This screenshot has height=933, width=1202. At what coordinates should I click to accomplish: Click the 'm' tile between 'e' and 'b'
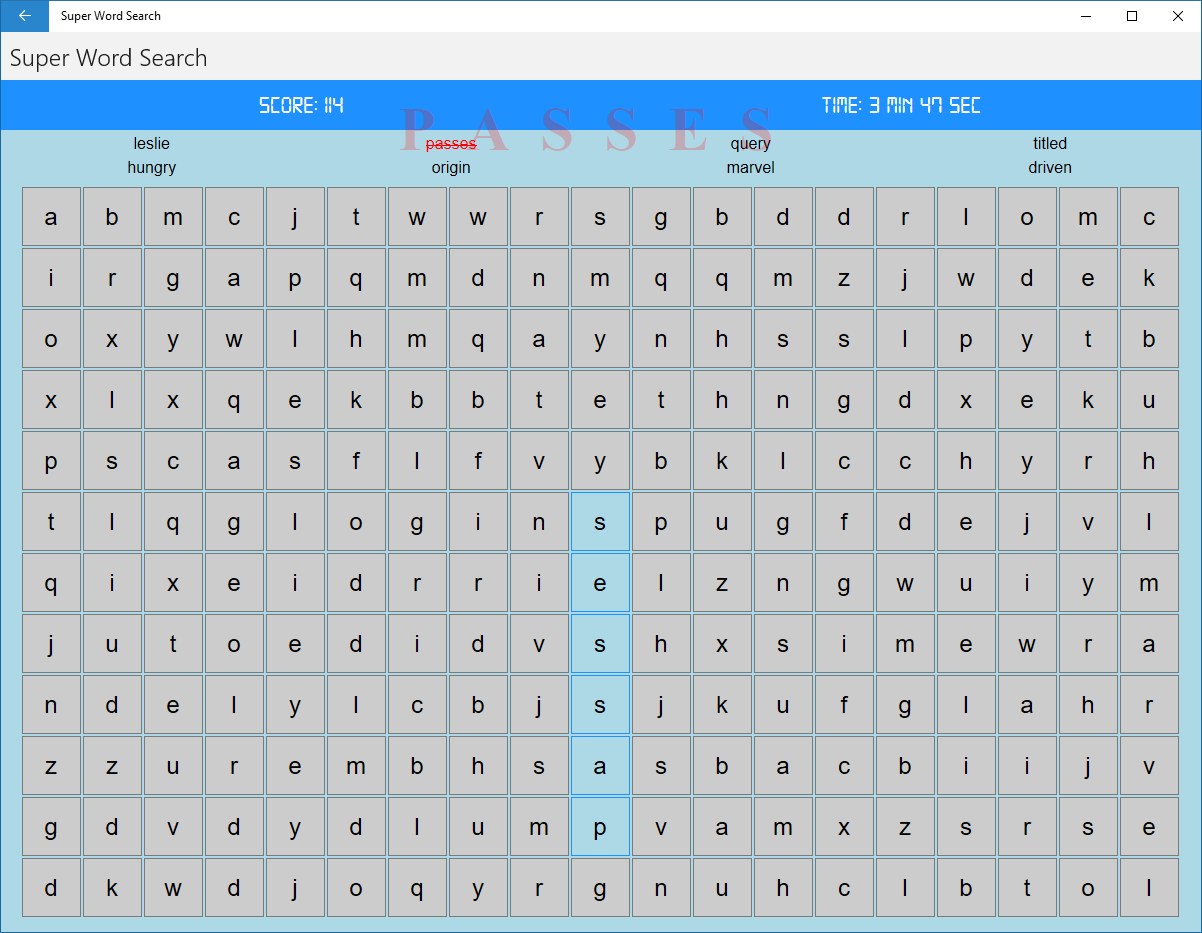coord(356,766)
